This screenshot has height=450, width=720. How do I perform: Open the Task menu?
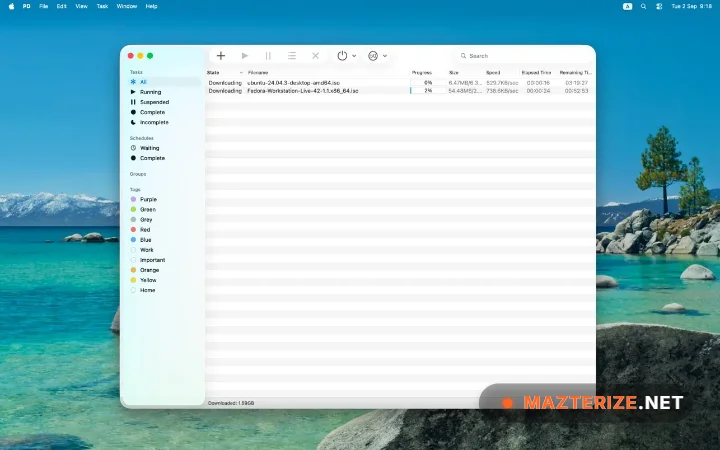click(102, 6)
